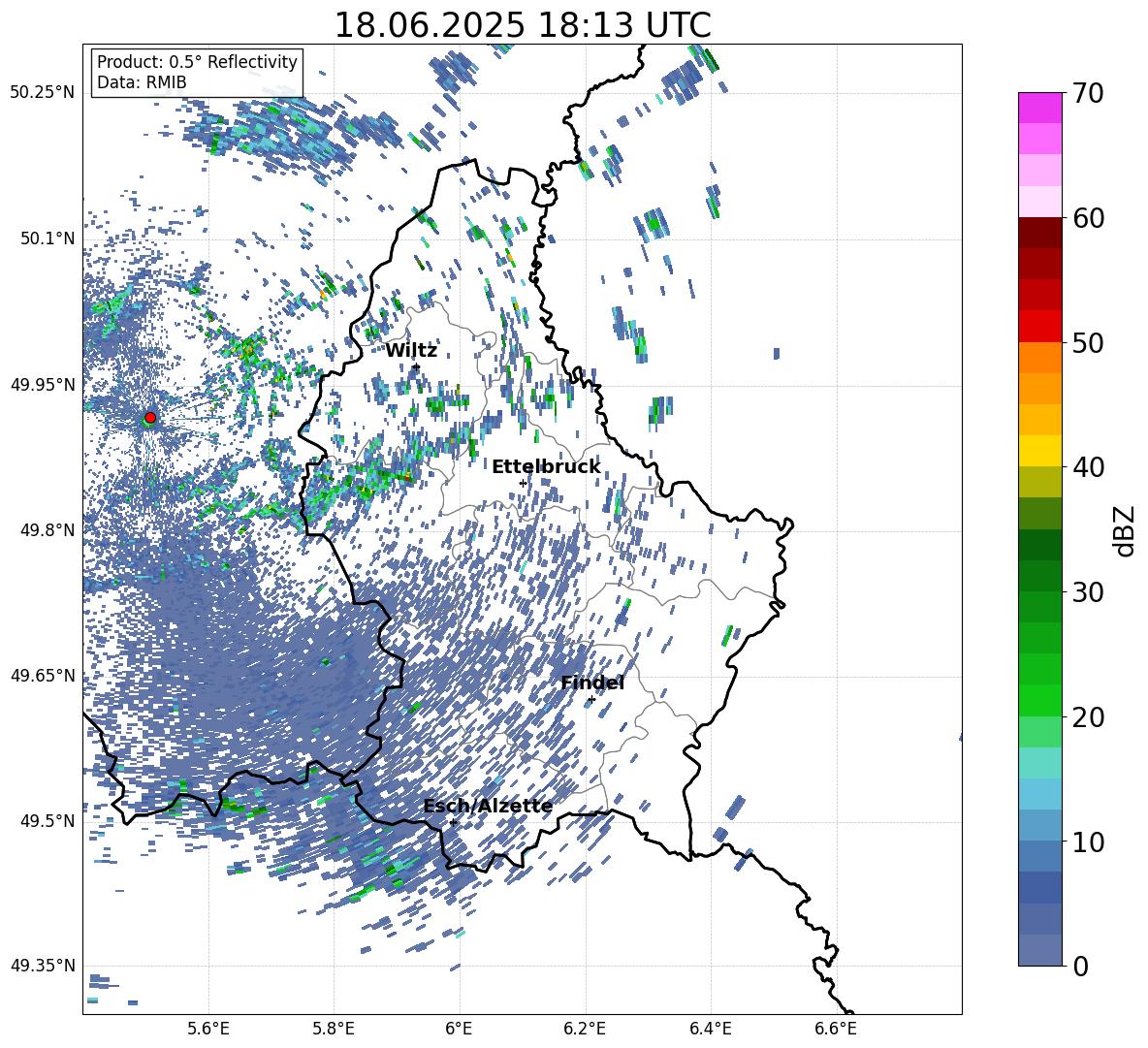Click the 30 colorbar tick label
Image resolution: width=1148 pixels, height=1048 pixels.
1088,592
